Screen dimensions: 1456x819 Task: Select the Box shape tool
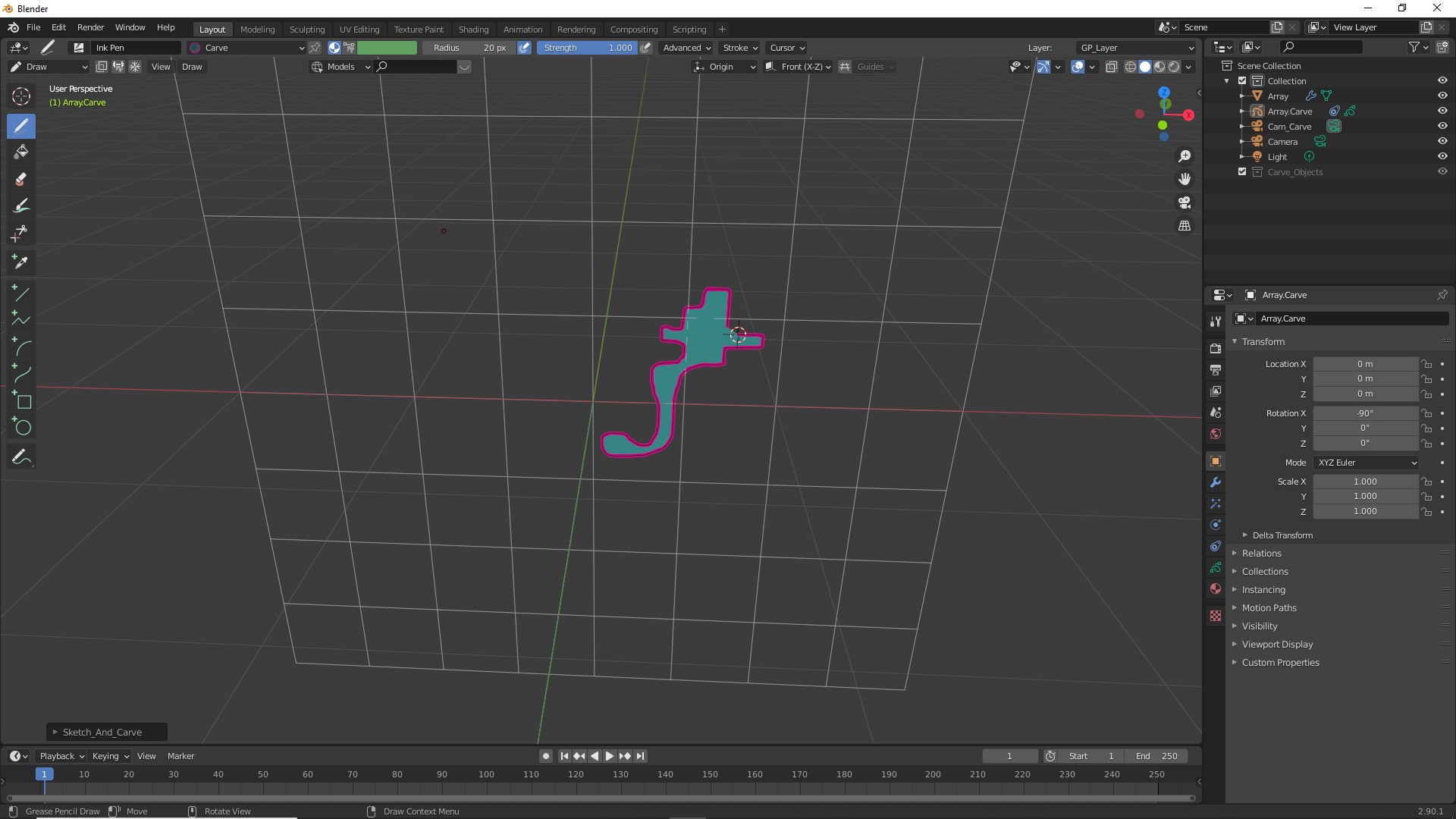[x=21, y=400]
